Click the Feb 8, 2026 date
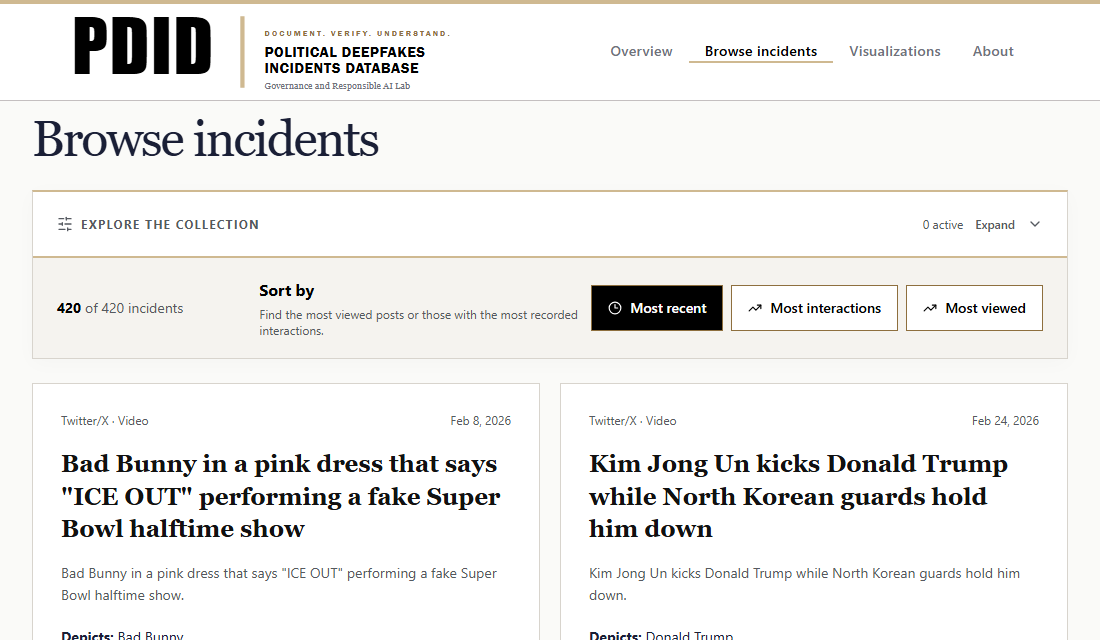 pyautogui.click(x=481, y=421)
